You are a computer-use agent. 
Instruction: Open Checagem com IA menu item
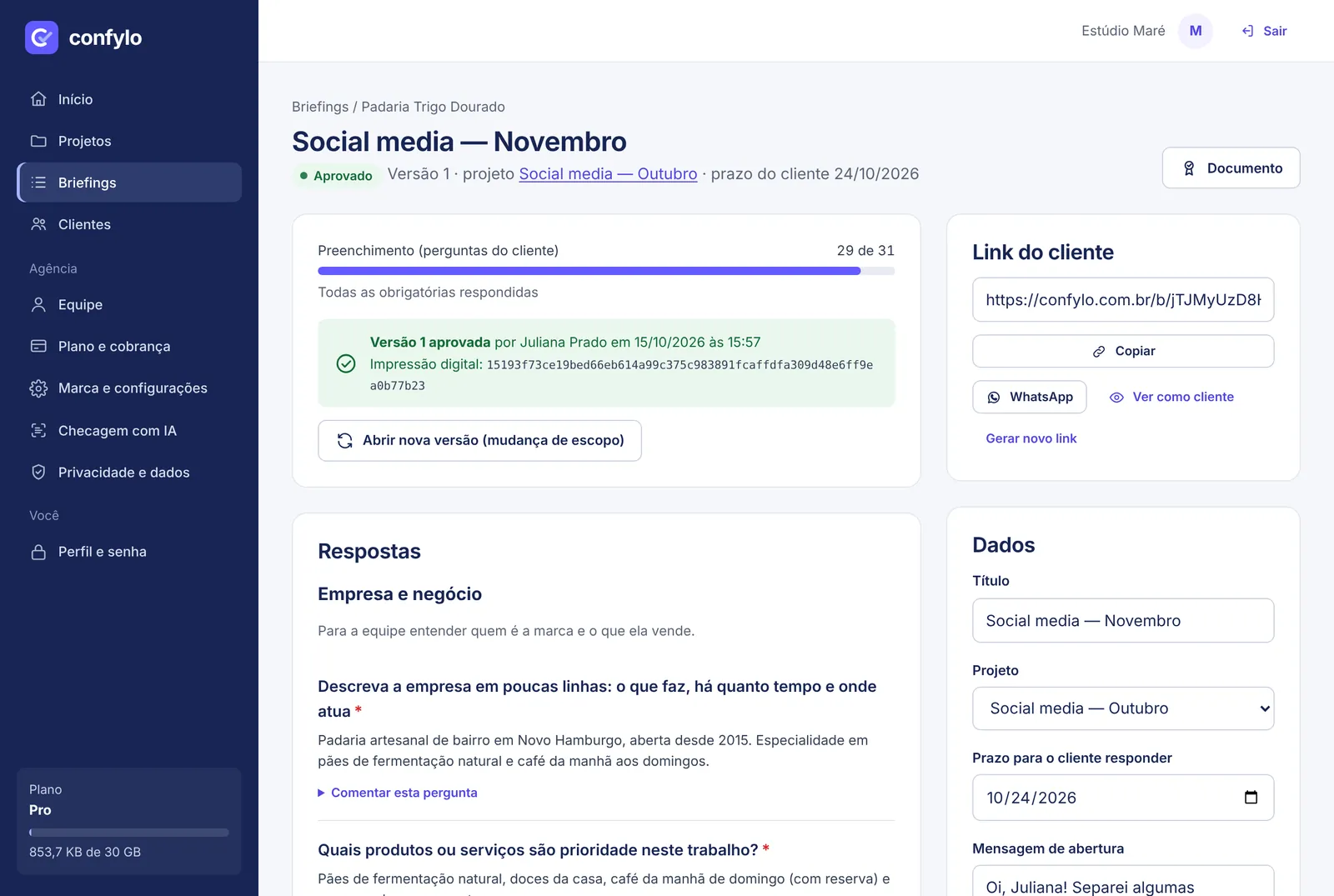click(129, 431)
